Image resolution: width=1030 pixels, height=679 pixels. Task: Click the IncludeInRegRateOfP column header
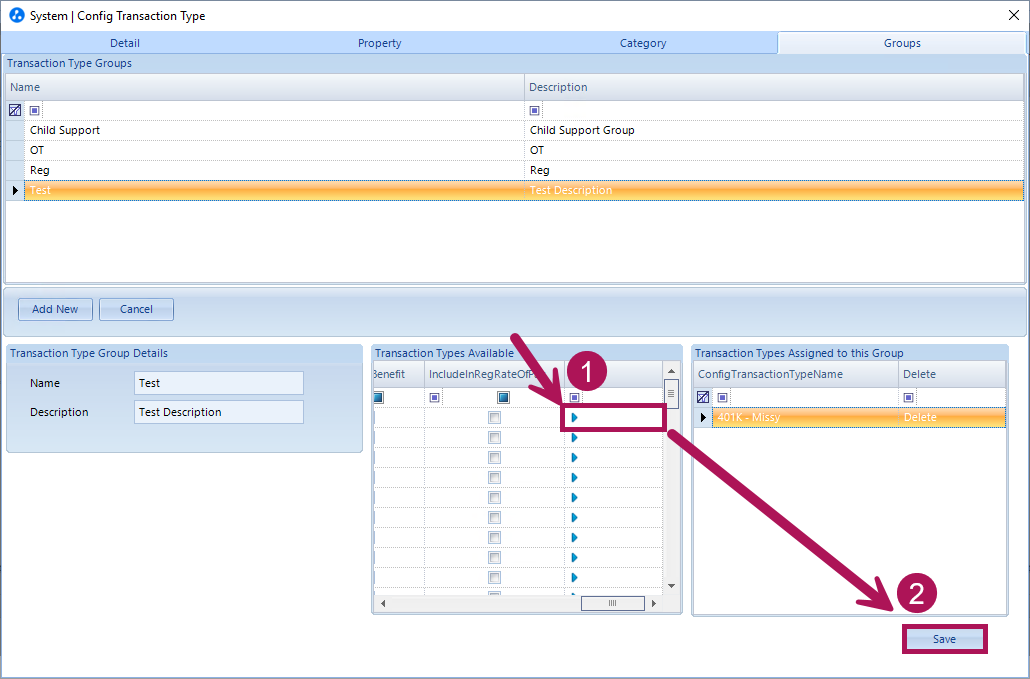pos(494,374)
